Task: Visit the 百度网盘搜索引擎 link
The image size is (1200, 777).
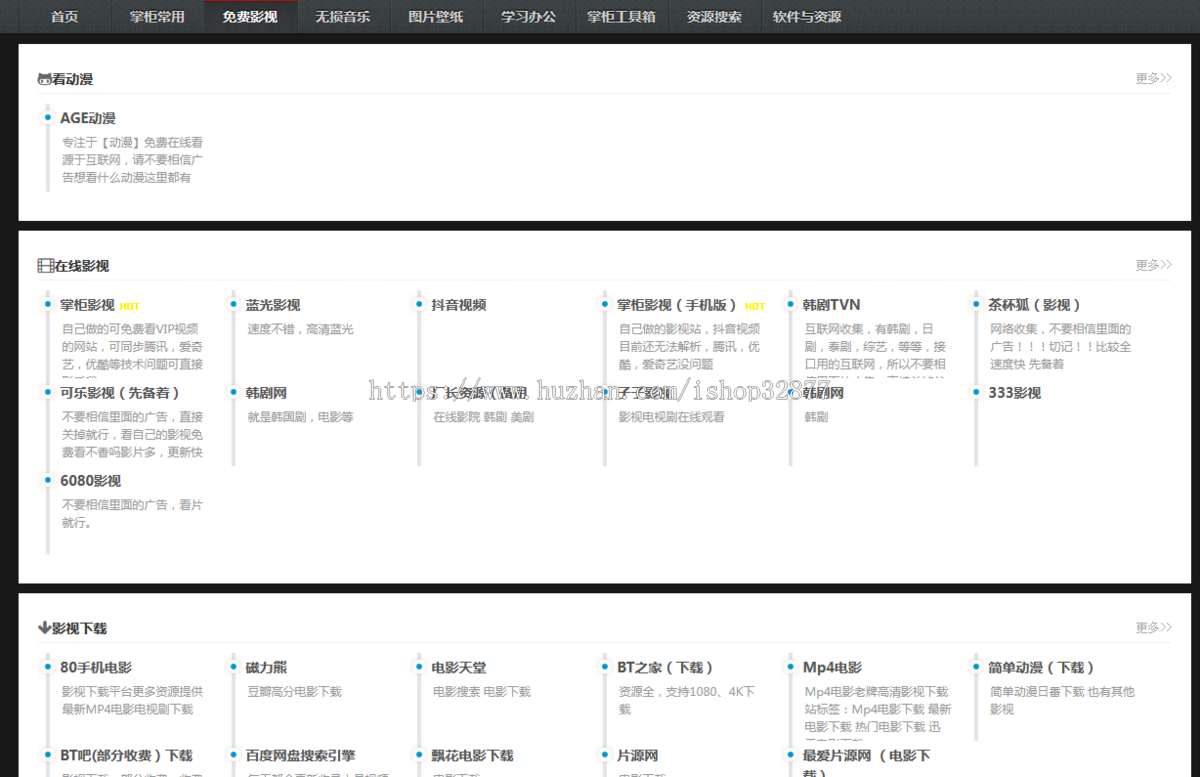Action: pos(301,755)
